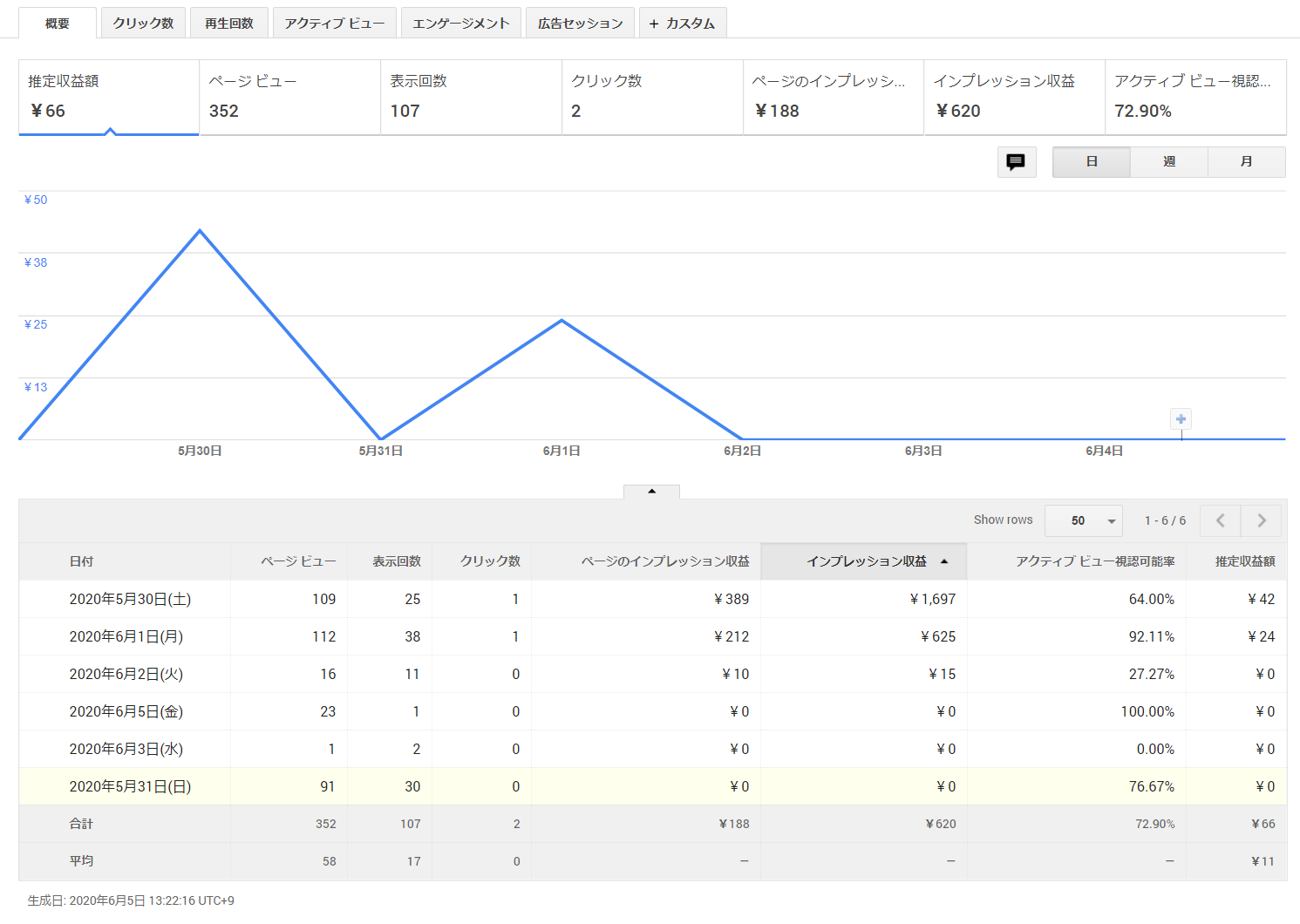Open the アクティブ ビュー tab

[x=334, y=24]
